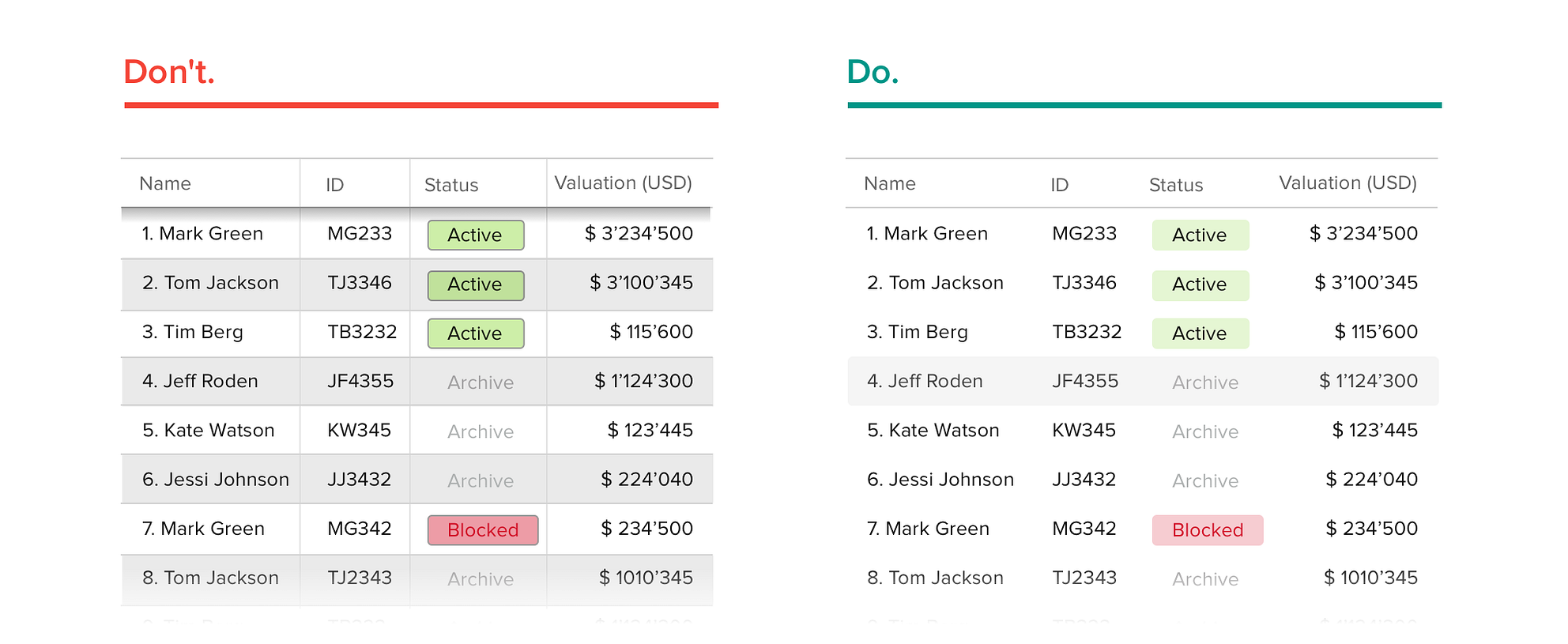Click the Active badge for Mark Green in Don't table
The width and height of the screenshot is (1568, 644).
pos(475,235)
